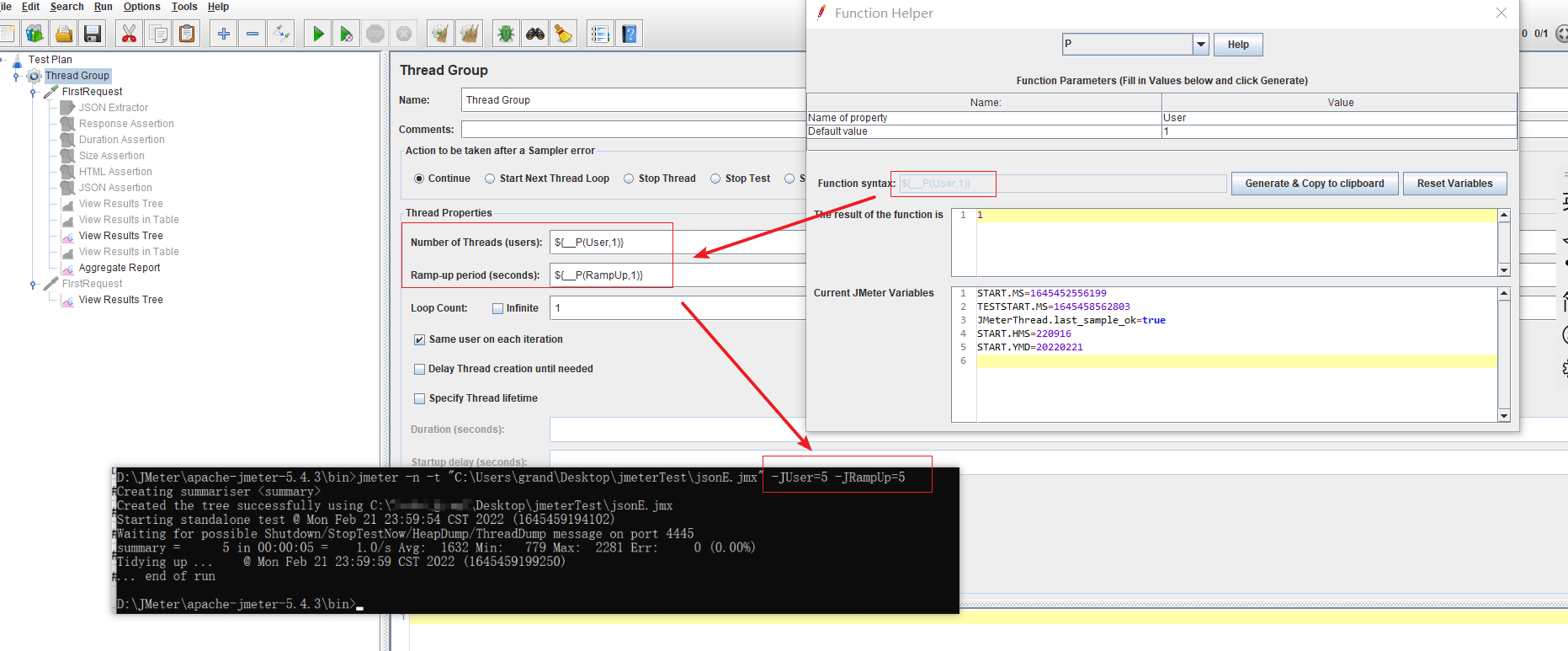The width and height of the screenshot is (1568, 651).
Task: Select the Stop Thread radio button
Action: [x=629, y=179]
